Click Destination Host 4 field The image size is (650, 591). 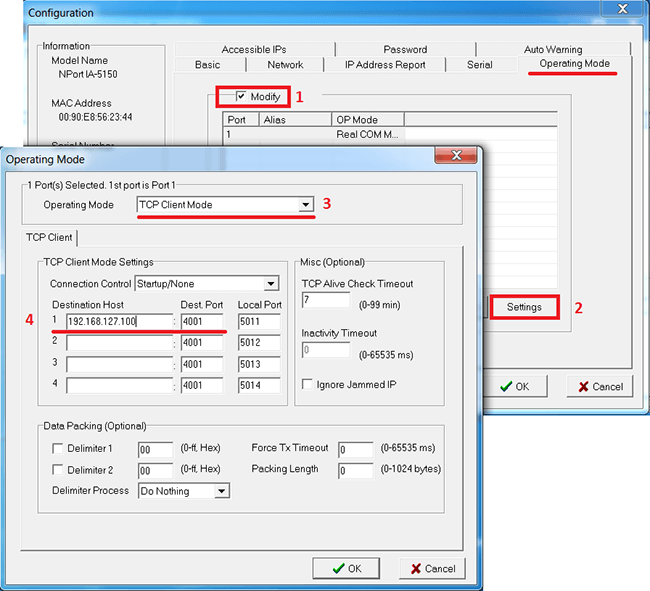click(x=119, y=385)
